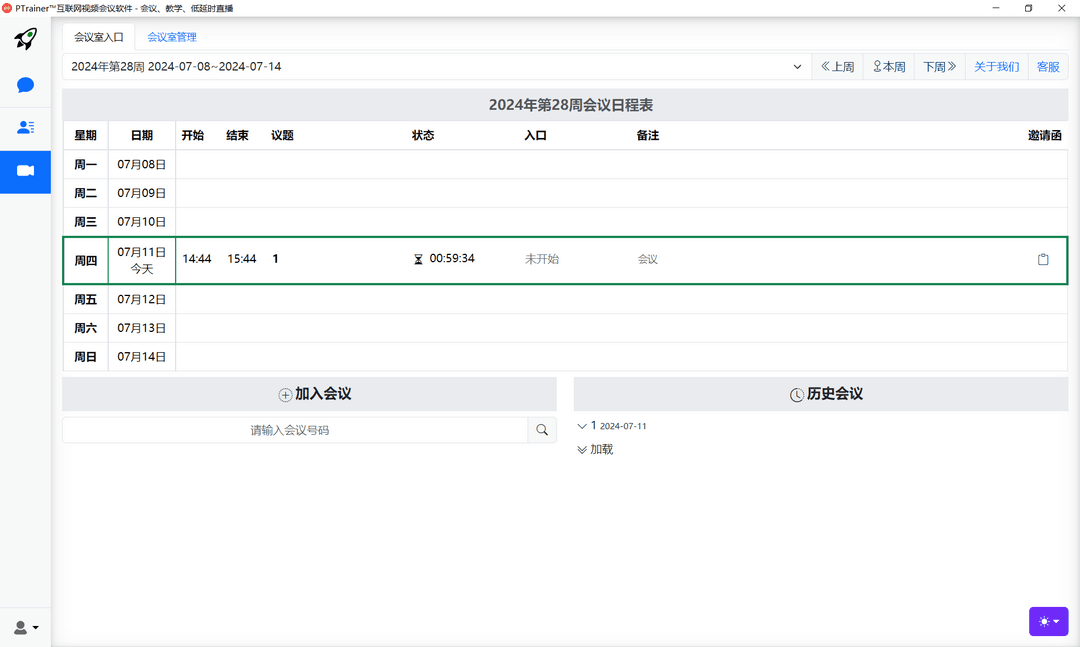The height and width of the screenshot is (647, 1080).
Task: Restore down the PTrainer window
Action: (1028, 8)
